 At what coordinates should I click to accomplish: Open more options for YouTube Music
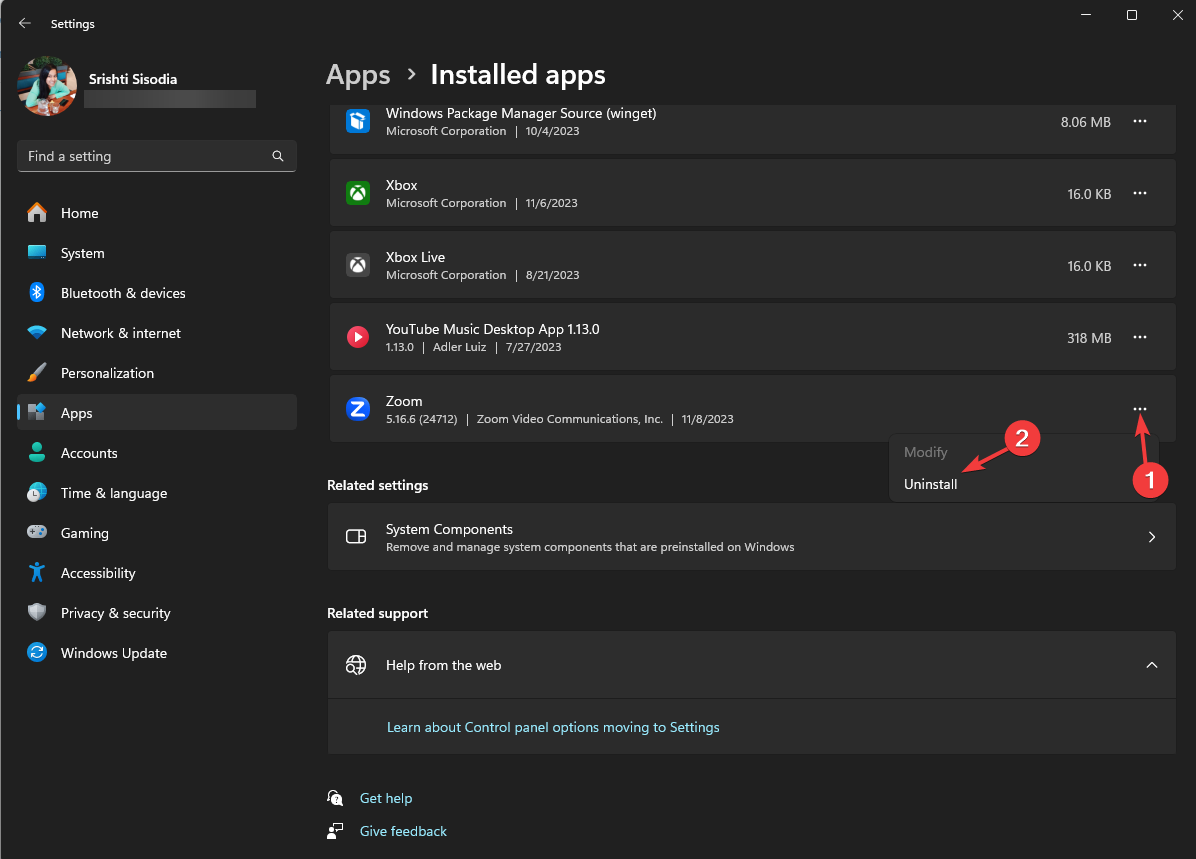point(1139,337)
